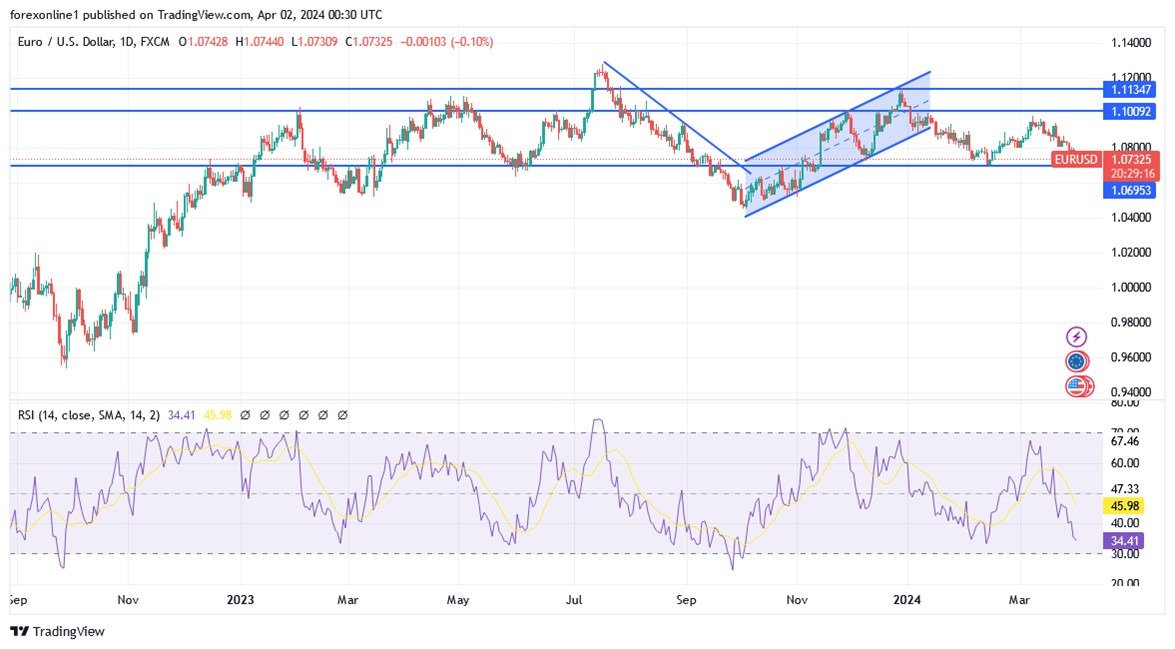Toggle the RSI plot via its 34.41 value
Screen dimensions: 1175x649
(182, 414)
